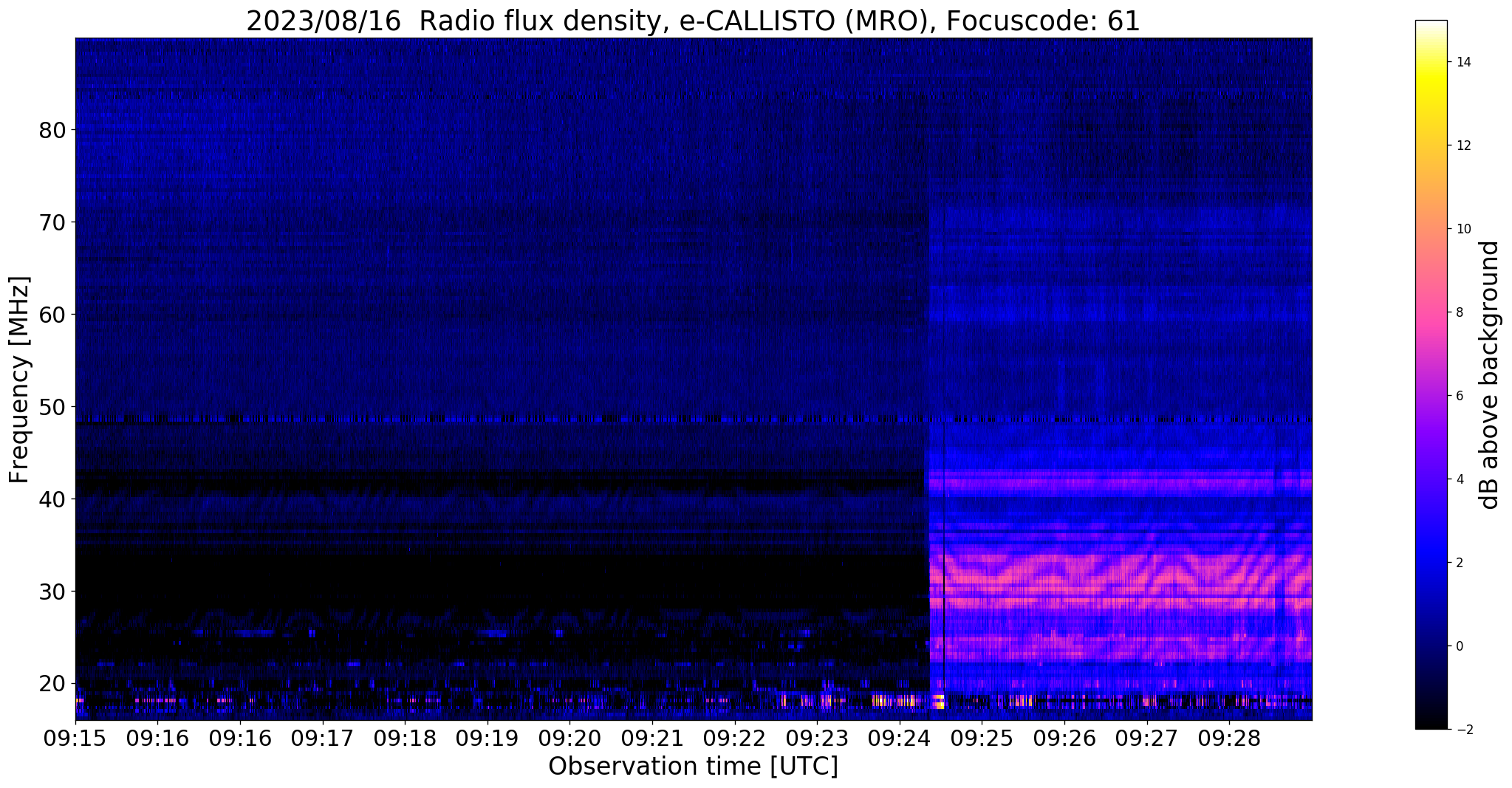
Task: Click the 60 tick on the frequency axis
Action: (52, 315)
